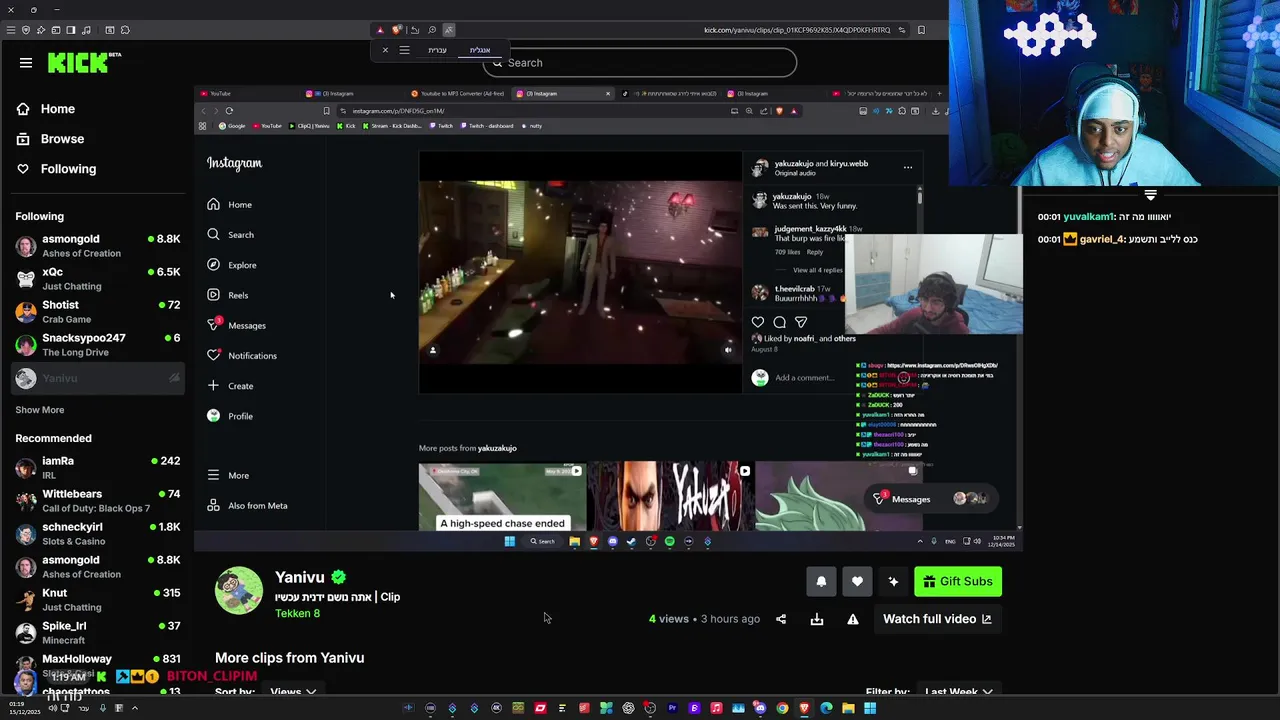The image size is (1280, 720).
Task: Open Yanivu channel name link
Action: [300, 577]
